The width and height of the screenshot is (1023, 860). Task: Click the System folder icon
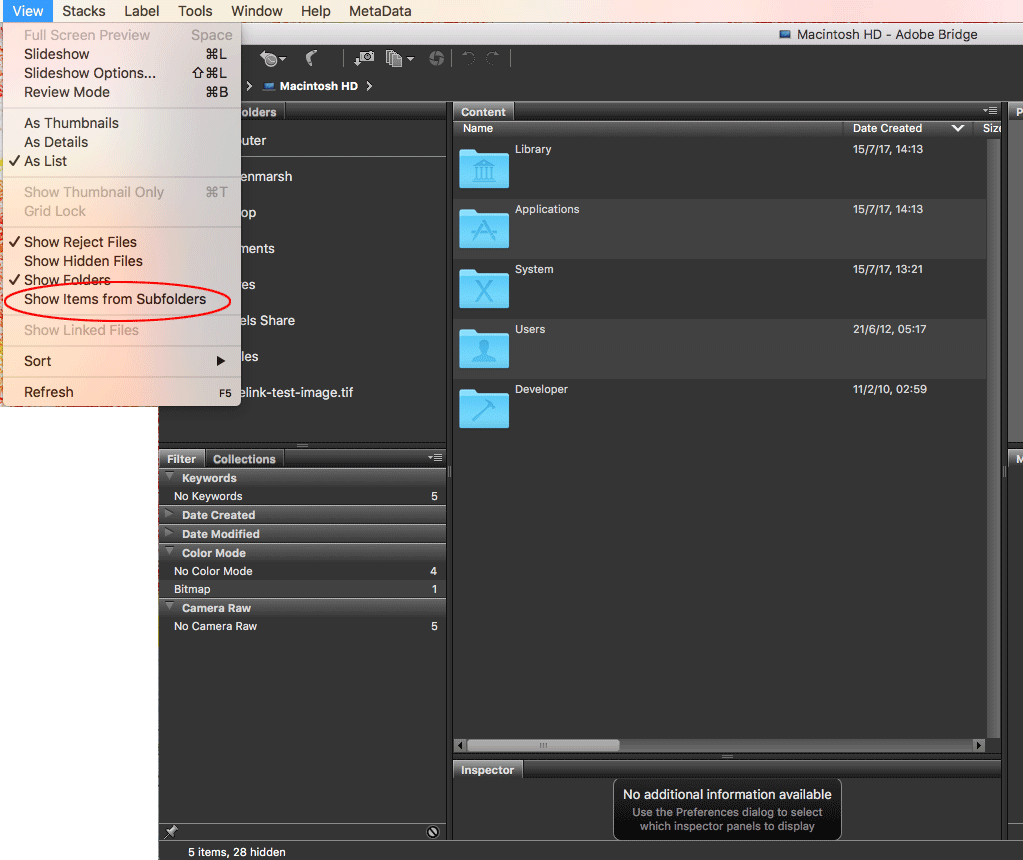(x=483, y=289)
